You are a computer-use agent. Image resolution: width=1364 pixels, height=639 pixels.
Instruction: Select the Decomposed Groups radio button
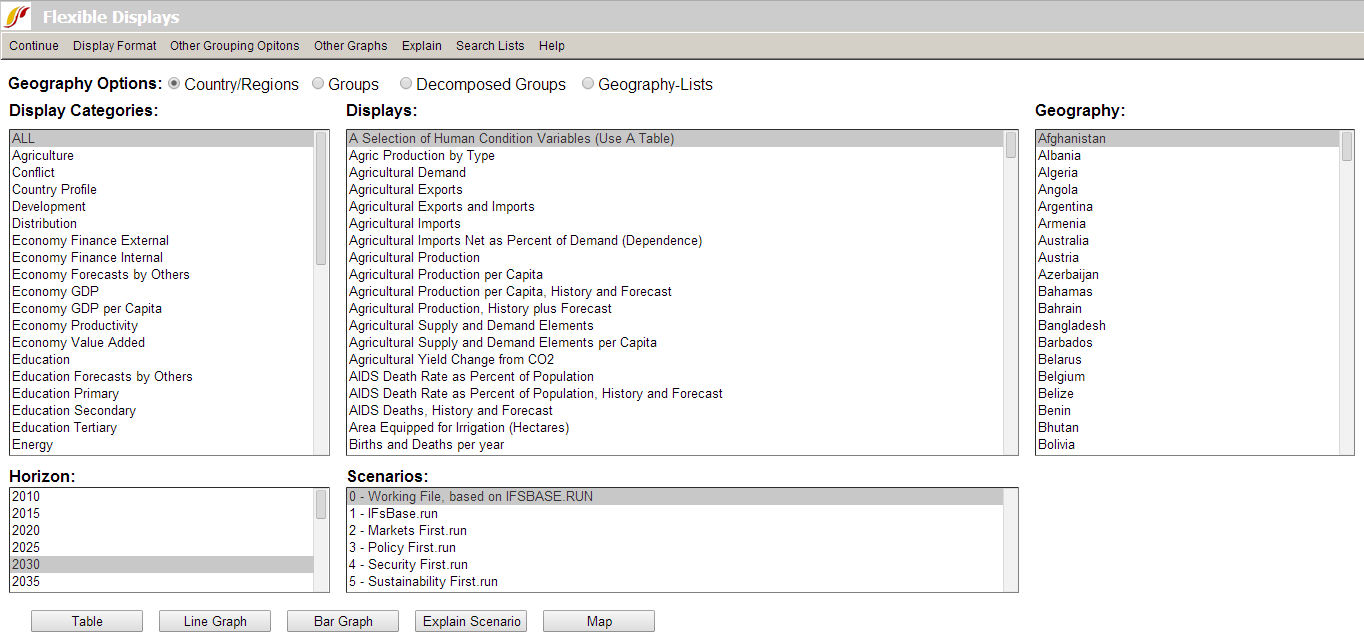click(406, 84)
